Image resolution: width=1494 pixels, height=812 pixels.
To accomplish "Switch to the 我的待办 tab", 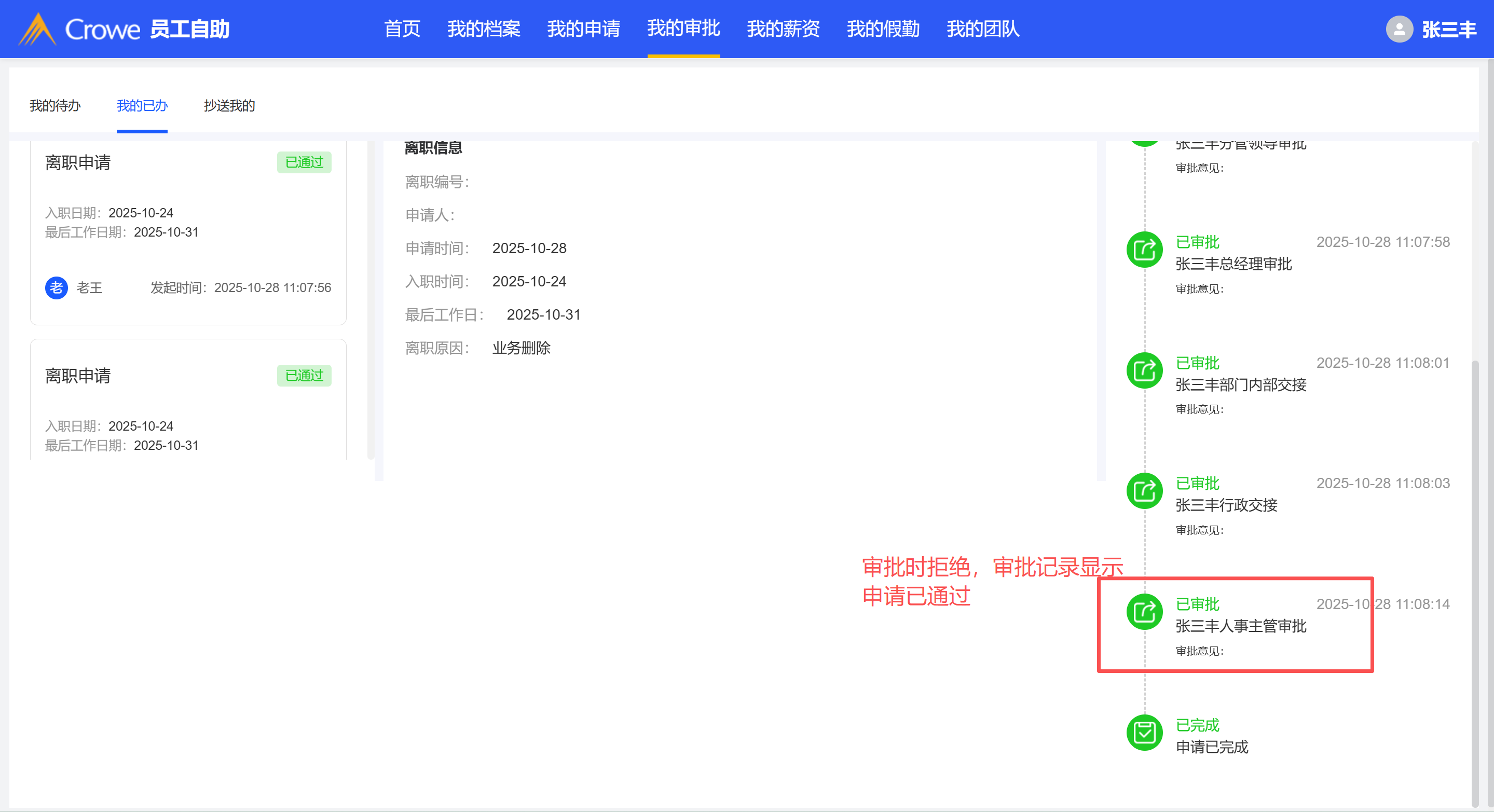I will pos(55,105).
